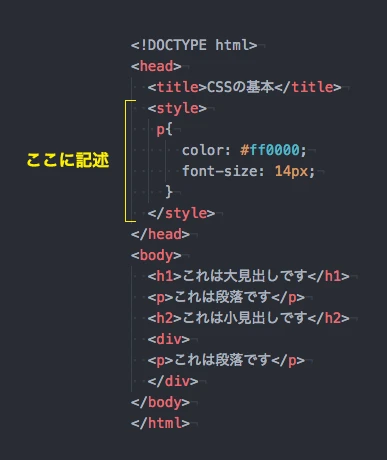387x460 pixels.
Task: Click the closing </div> tag
Action: (x=173, y=381)
